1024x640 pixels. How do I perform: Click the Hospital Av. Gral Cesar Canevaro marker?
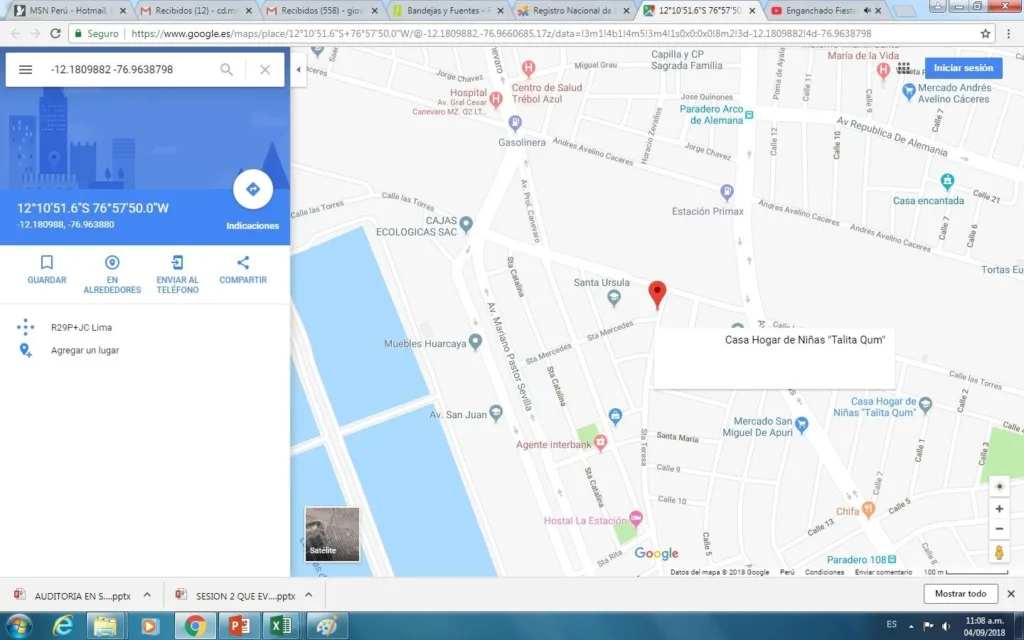(496, 100)
